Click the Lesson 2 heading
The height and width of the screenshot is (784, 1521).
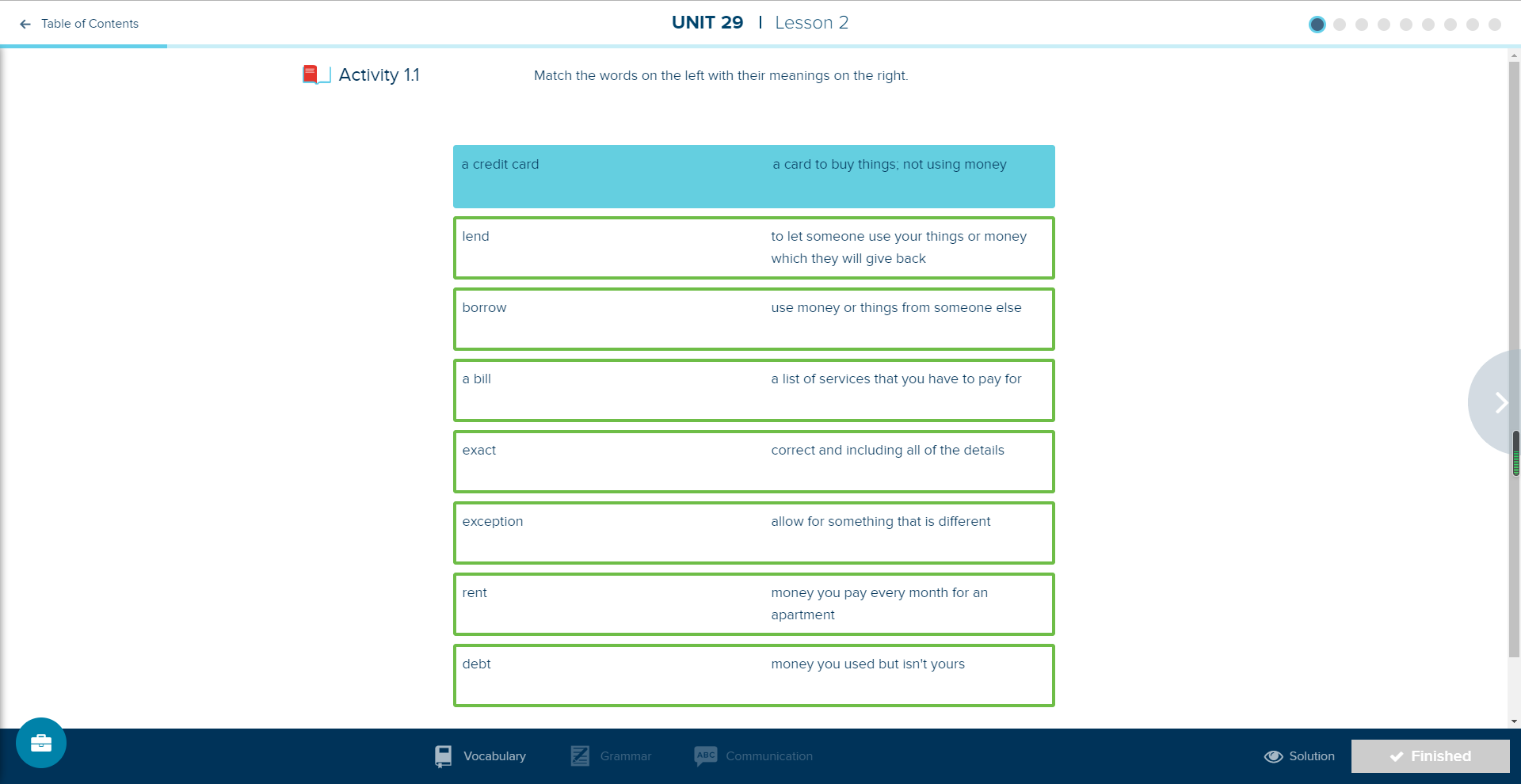click(x=811, y=22)
